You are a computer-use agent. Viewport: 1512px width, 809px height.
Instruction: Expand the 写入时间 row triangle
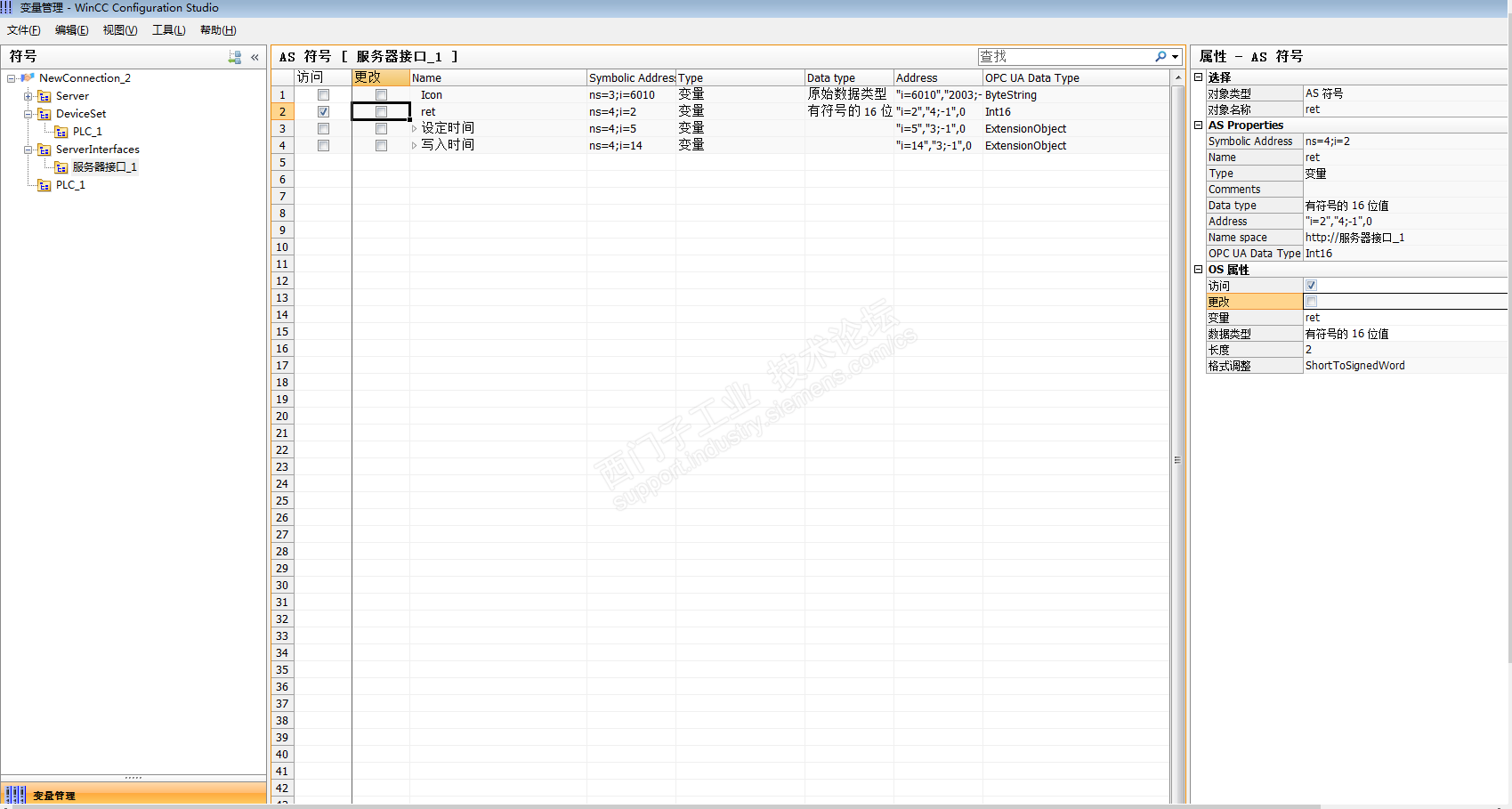415,146
